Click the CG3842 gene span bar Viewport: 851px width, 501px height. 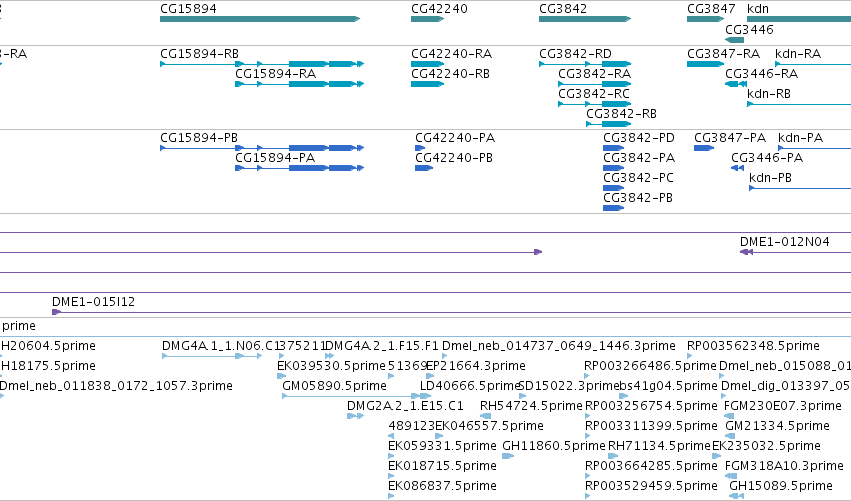(585, 19)
